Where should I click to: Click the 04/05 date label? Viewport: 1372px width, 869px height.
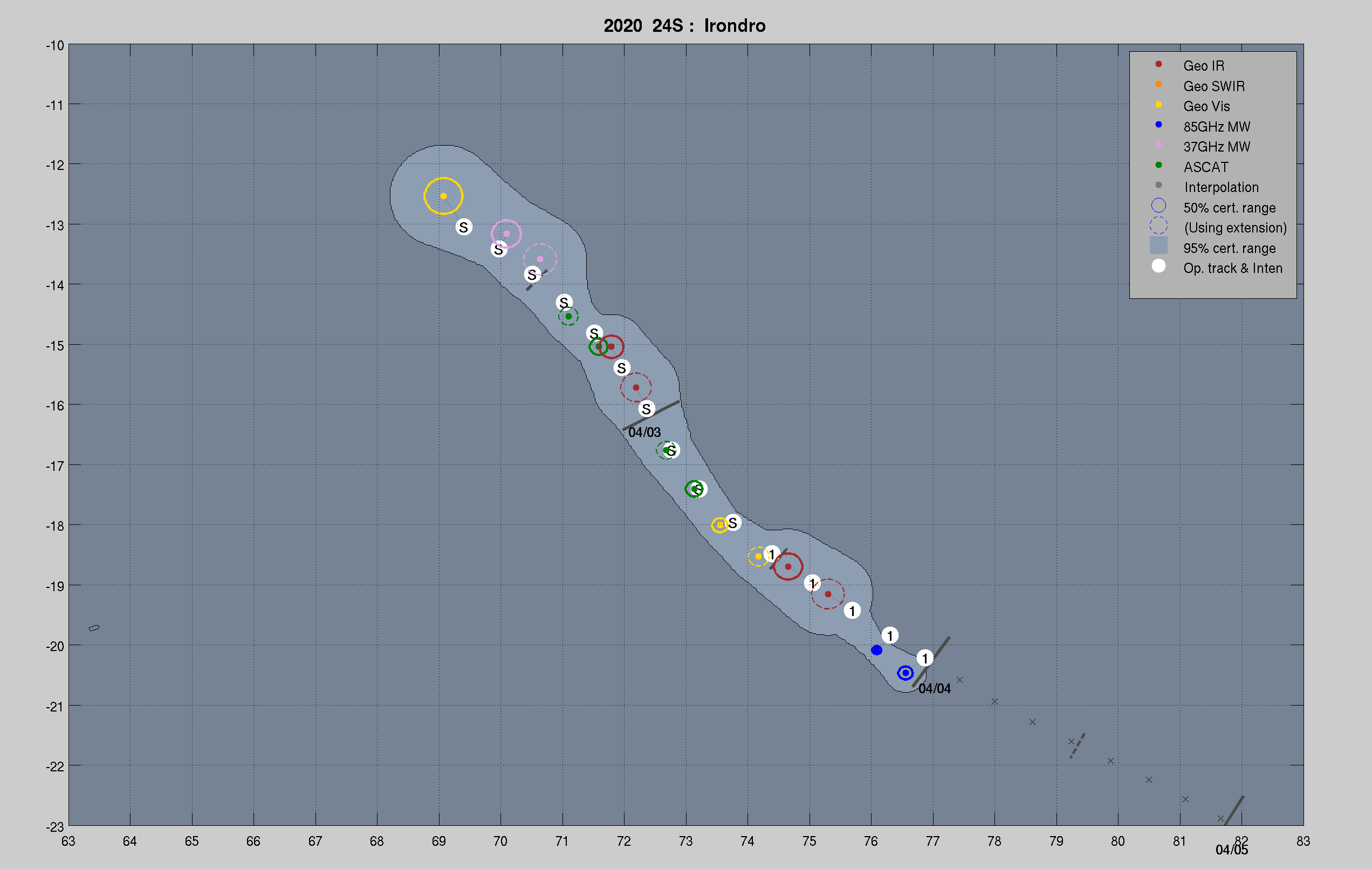pos(1231,850)
